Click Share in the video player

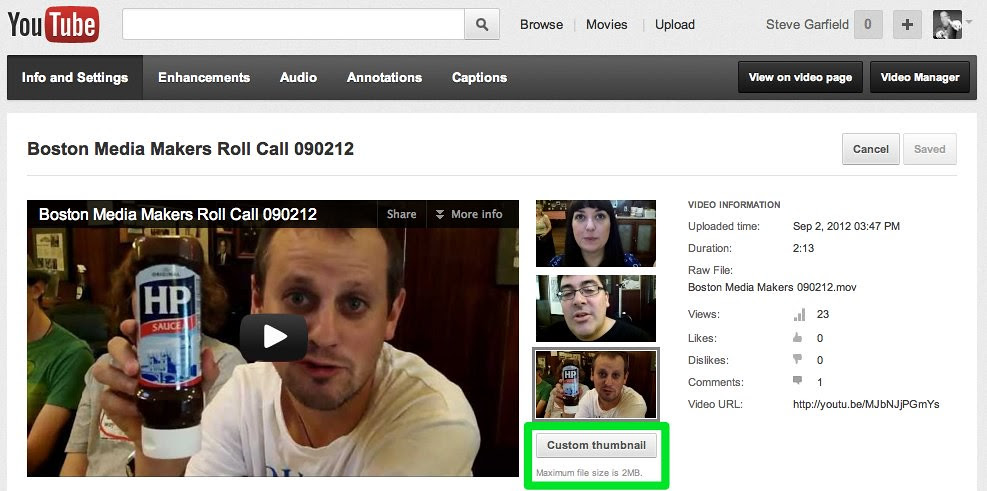(x=402, y=214)
